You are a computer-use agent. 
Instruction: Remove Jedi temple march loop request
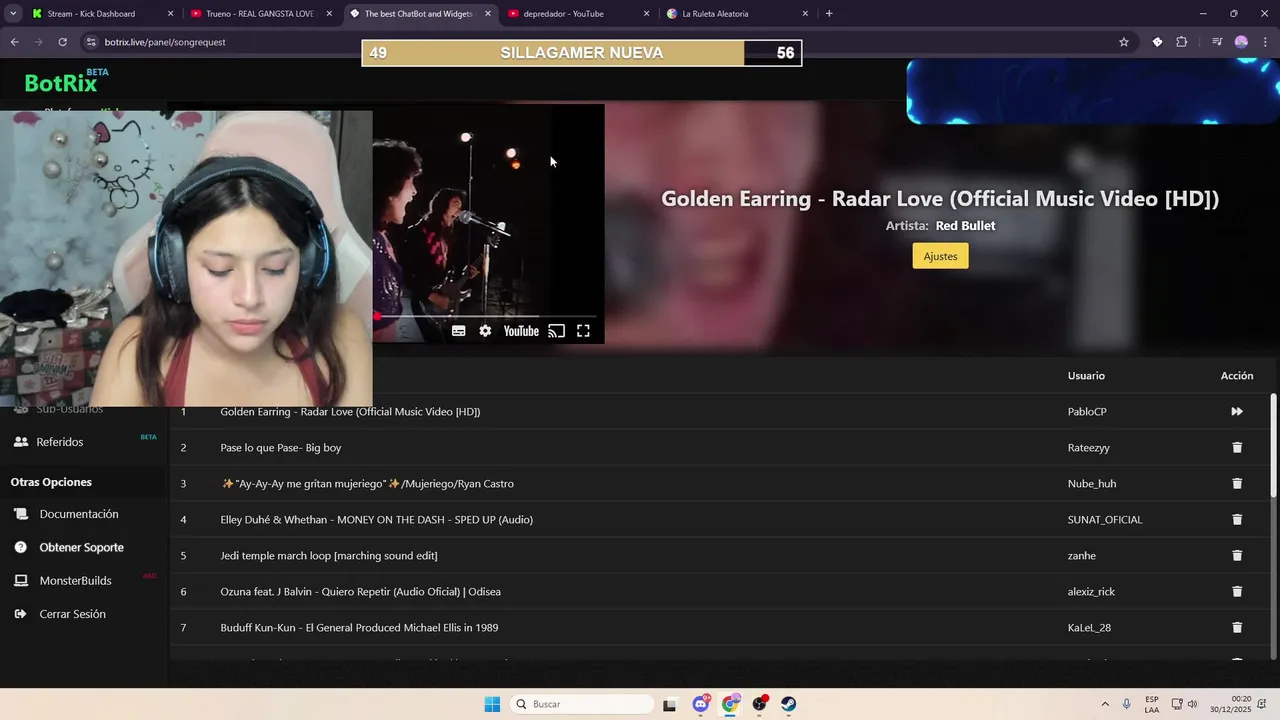(x=1237, y=556)
